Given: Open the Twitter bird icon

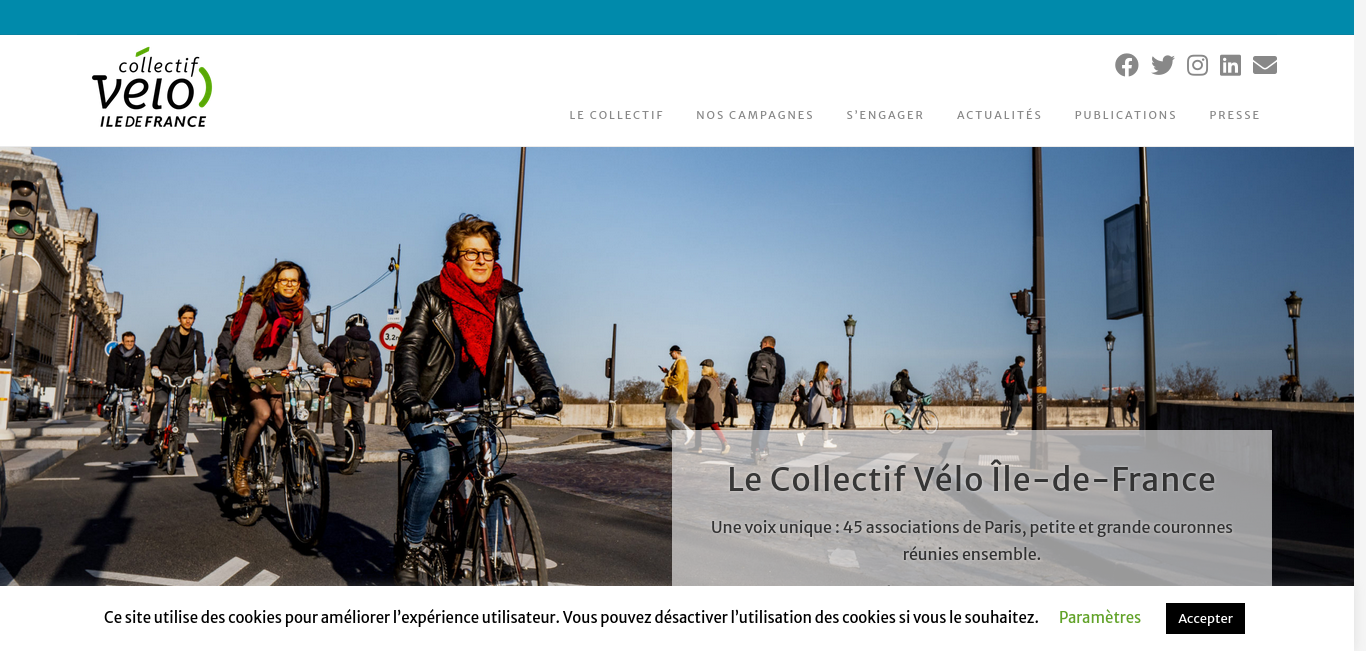Looking at the screenshot, I should coord(1162,65).
